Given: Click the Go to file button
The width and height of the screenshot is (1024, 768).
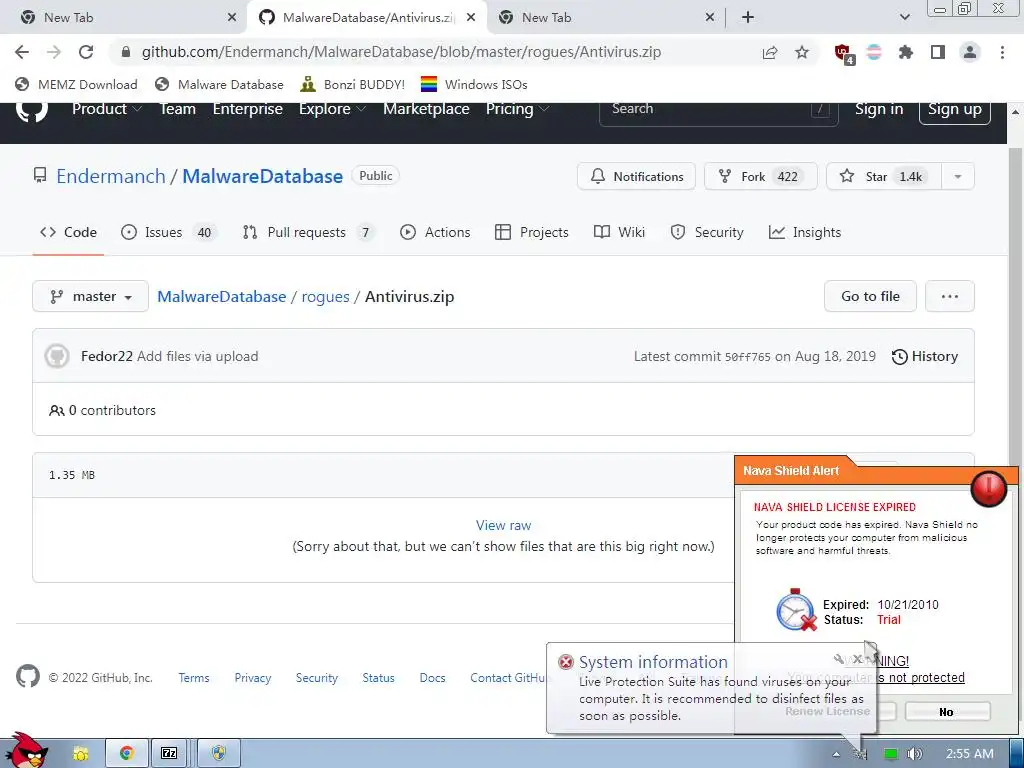Looking at the screenshot, I should [x=870, y=296].
